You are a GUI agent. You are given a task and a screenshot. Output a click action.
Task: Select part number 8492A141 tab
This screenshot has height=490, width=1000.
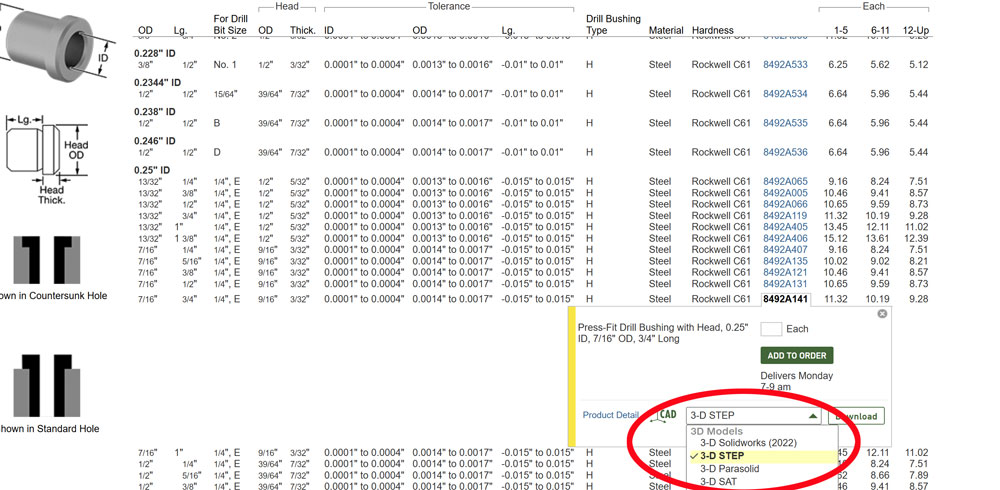tap(785, 299)
